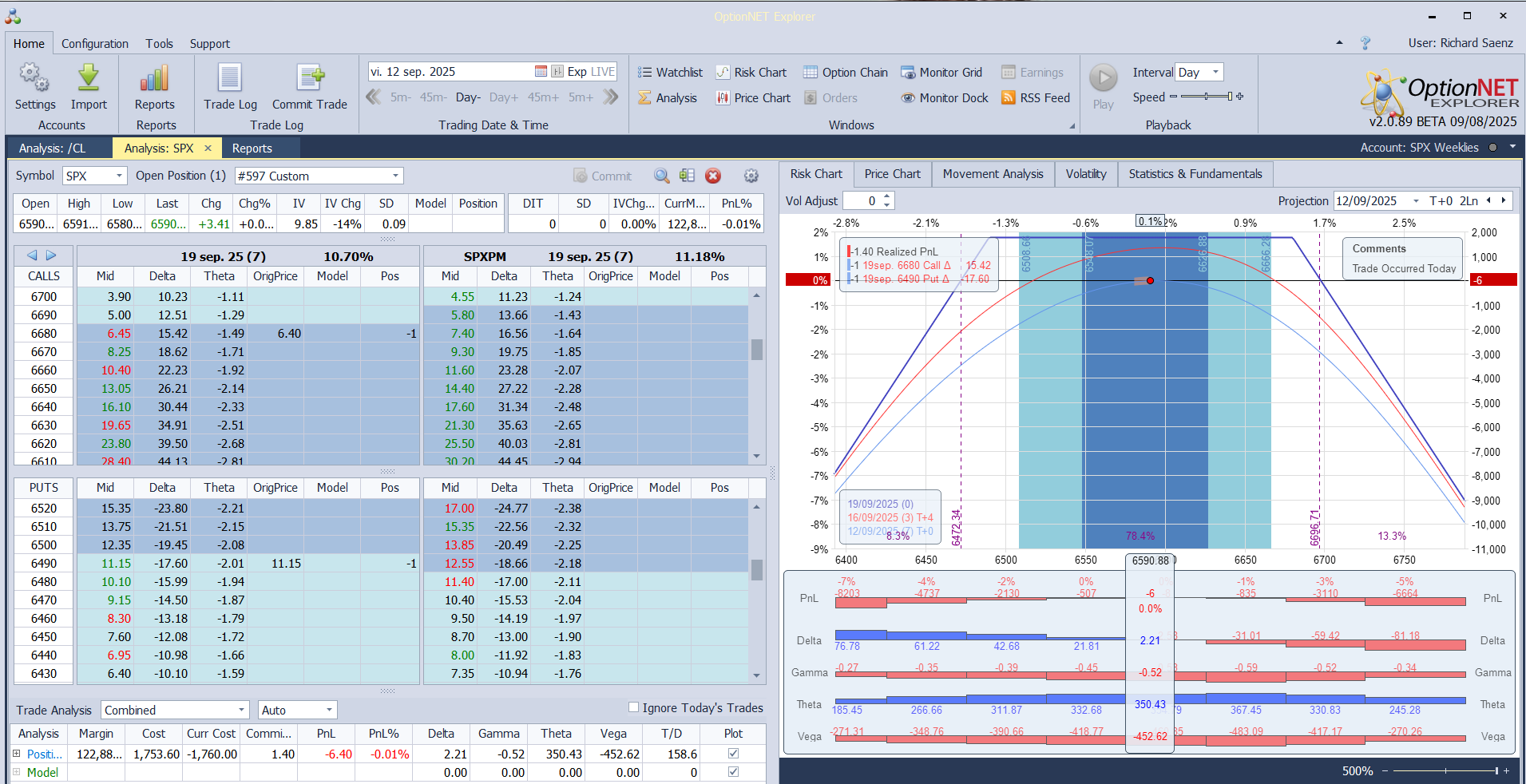Click the Day+ step forward button
The width and height of the screenshot is (1526, 784).
pyautogui.click(x=504, y=97)
